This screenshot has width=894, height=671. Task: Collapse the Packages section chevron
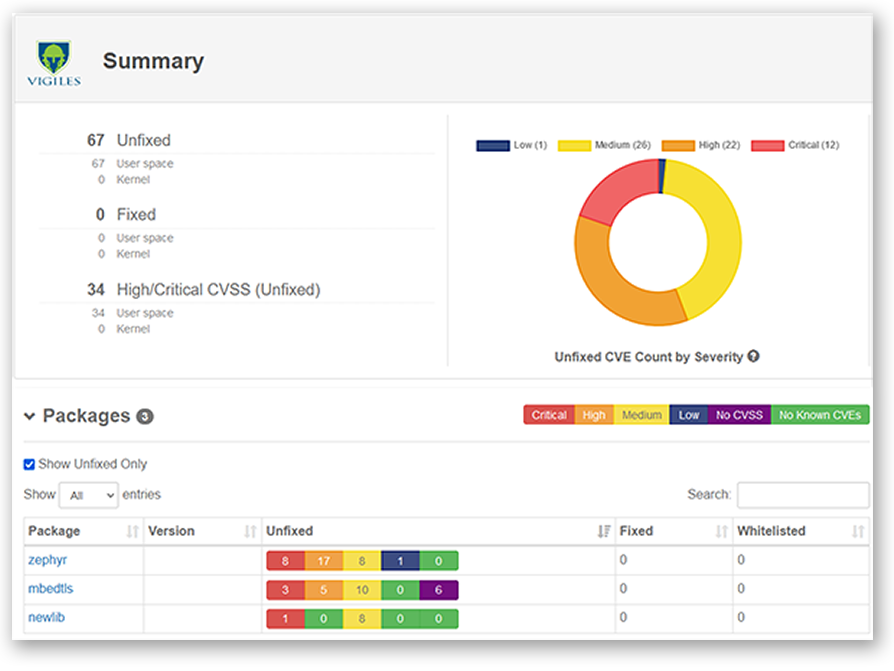coord(30,416)
